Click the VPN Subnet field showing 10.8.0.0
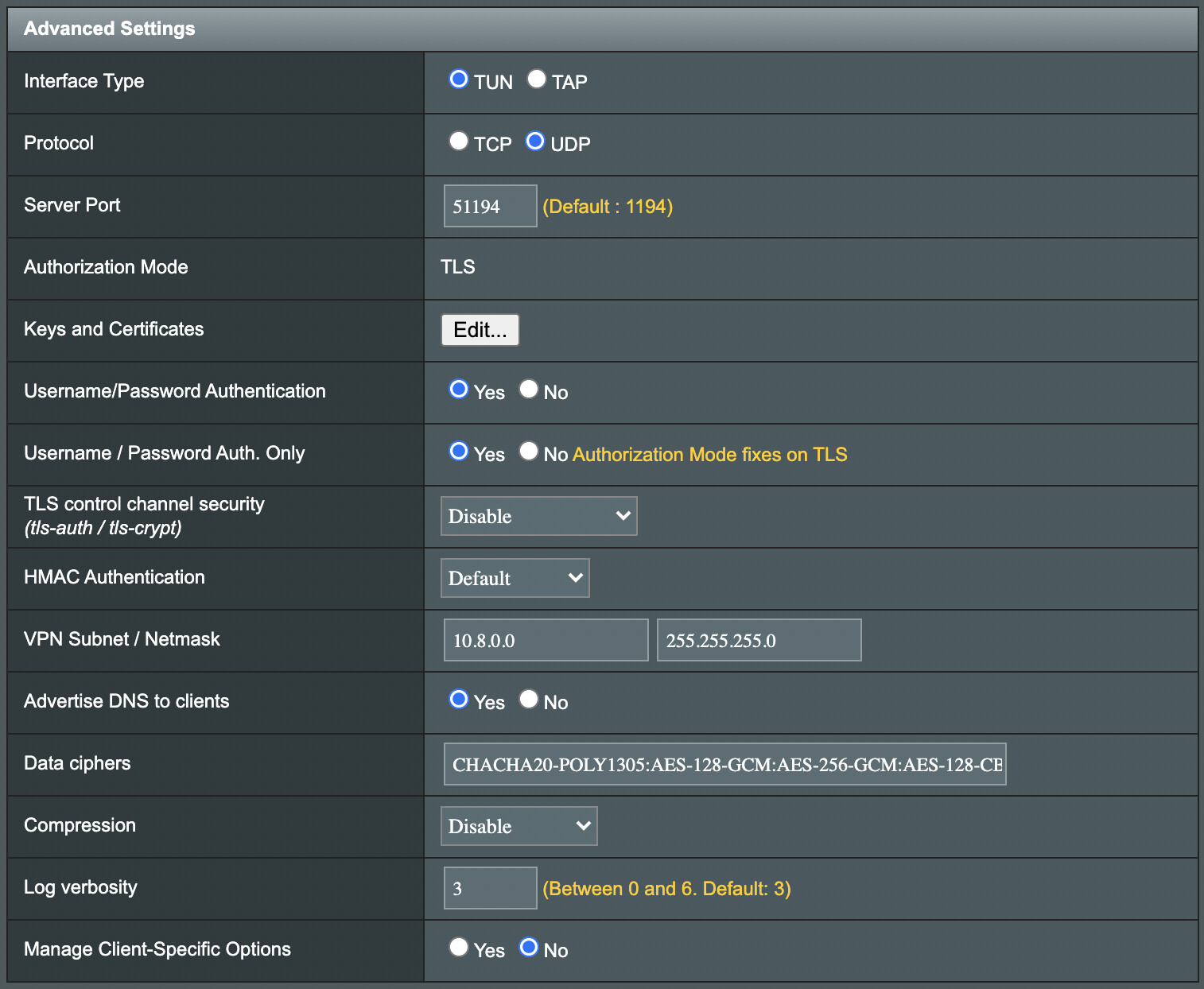 [x=546, y=641]
